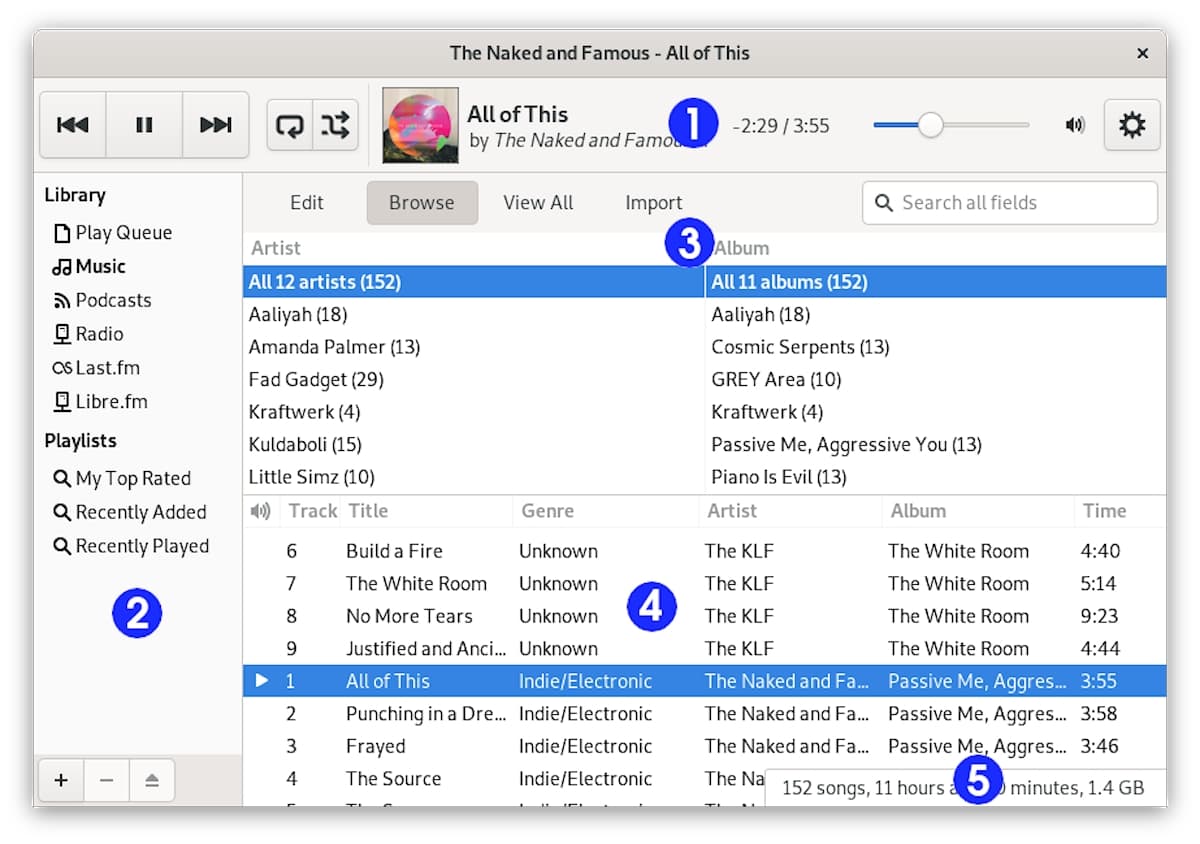The image size is (1200, 844).
Task: Open Radio source
Action: pyautogui.click(x=88, y=334)
